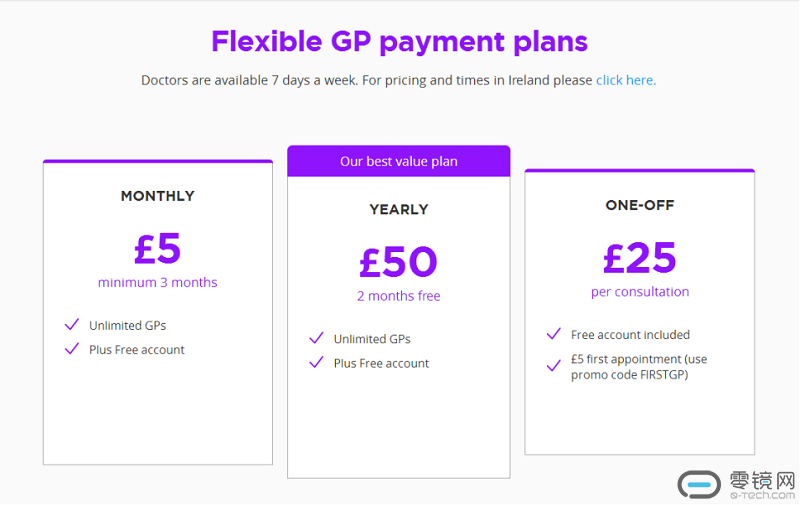800x505 pixels.
Task: Select the 'Our best value plan' banner
Action: click(x=399, y=161)
